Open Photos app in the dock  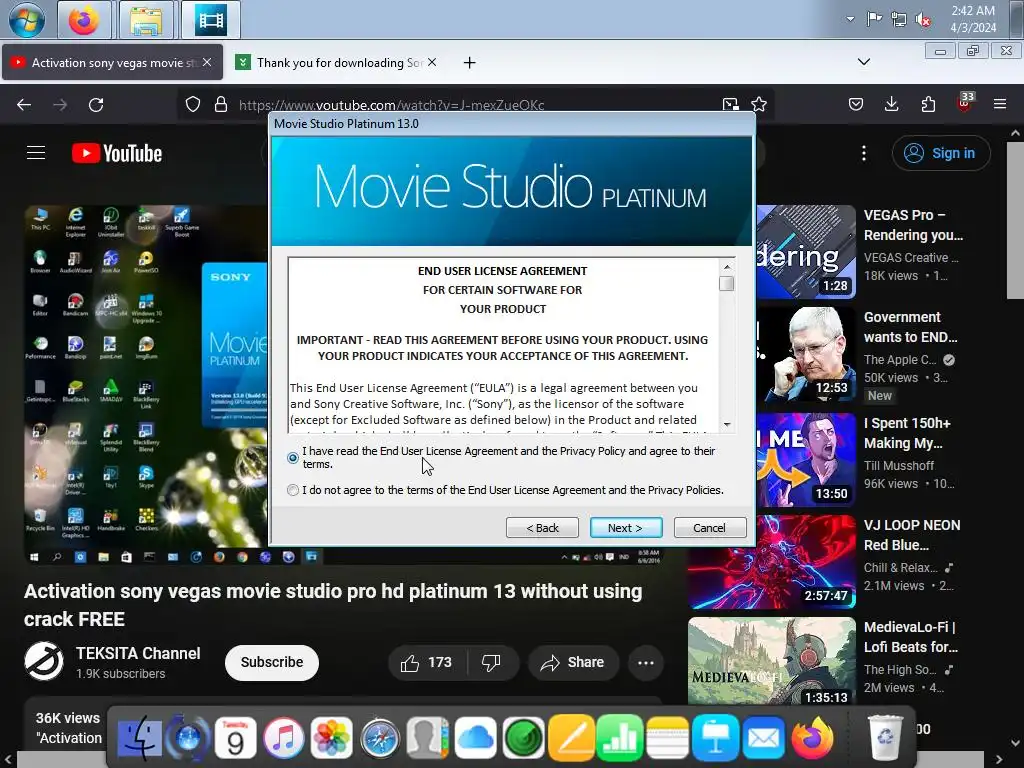tap(331, 738)
